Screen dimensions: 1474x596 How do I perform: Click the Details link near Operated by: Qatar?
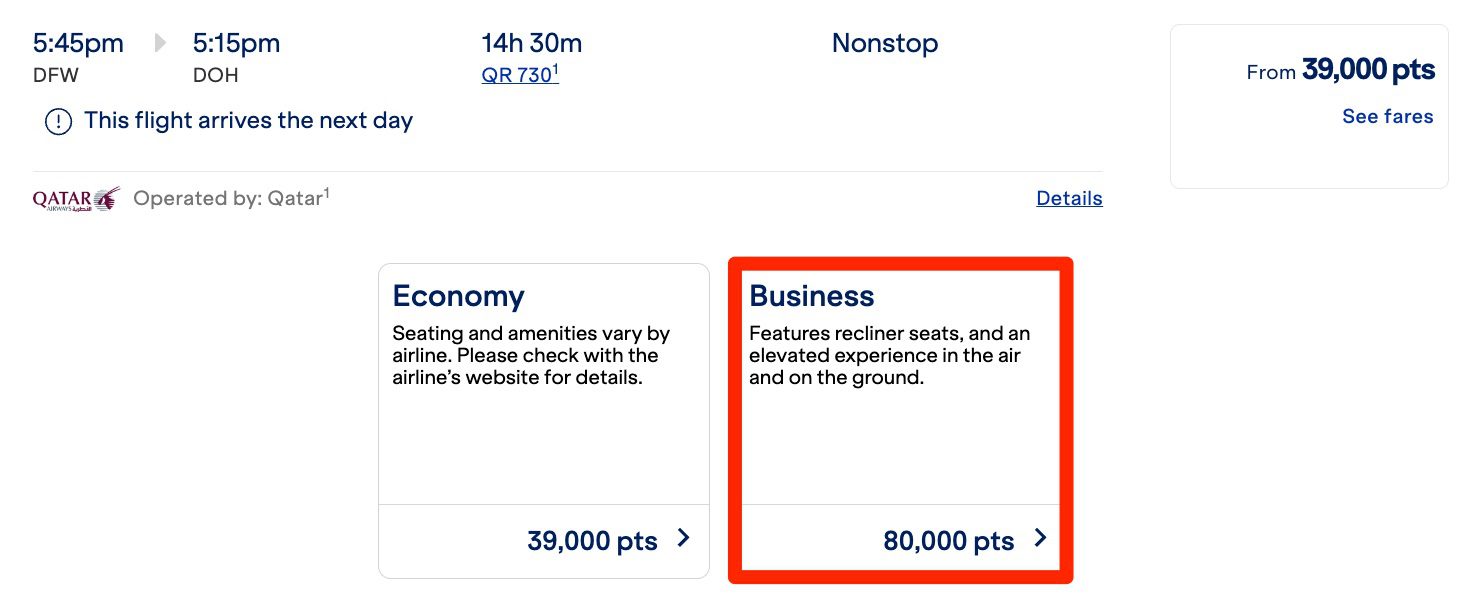(1069, 198)
